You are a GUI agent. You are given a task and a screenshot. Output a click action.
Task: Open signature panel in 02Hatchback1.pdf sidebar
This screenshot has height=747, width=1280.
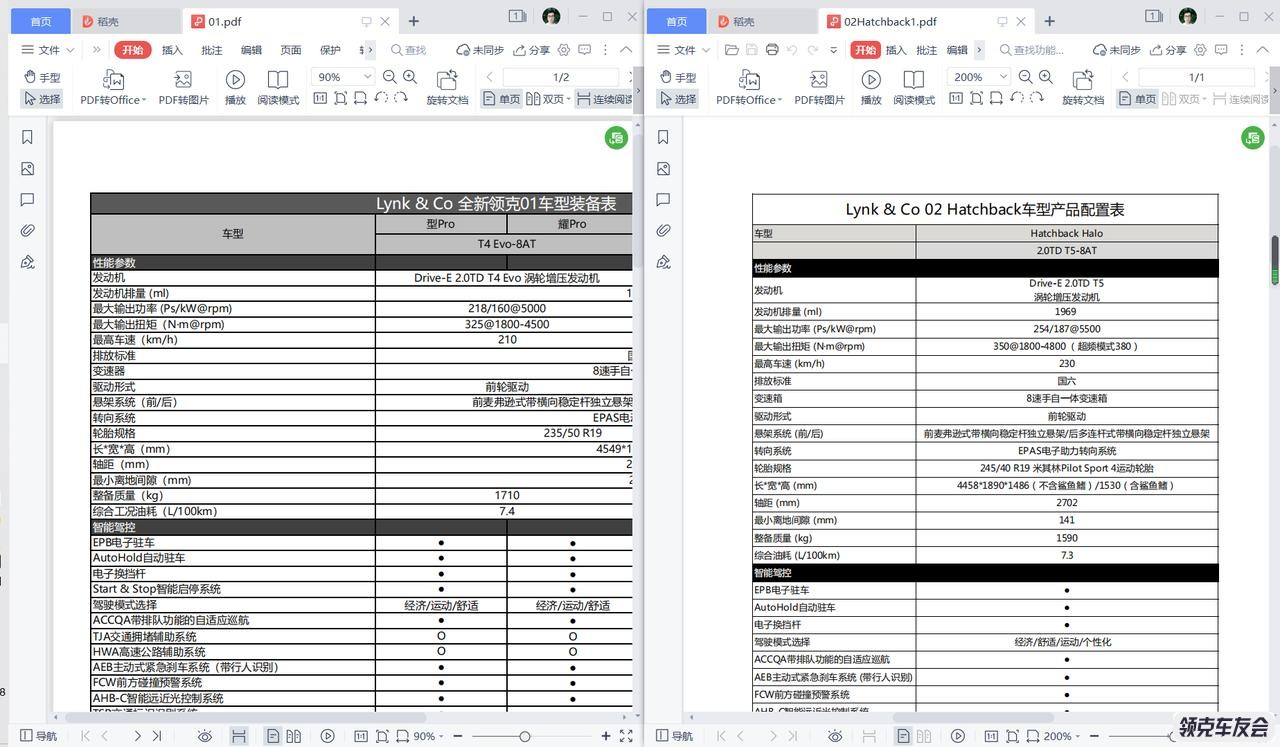[663, 262]
